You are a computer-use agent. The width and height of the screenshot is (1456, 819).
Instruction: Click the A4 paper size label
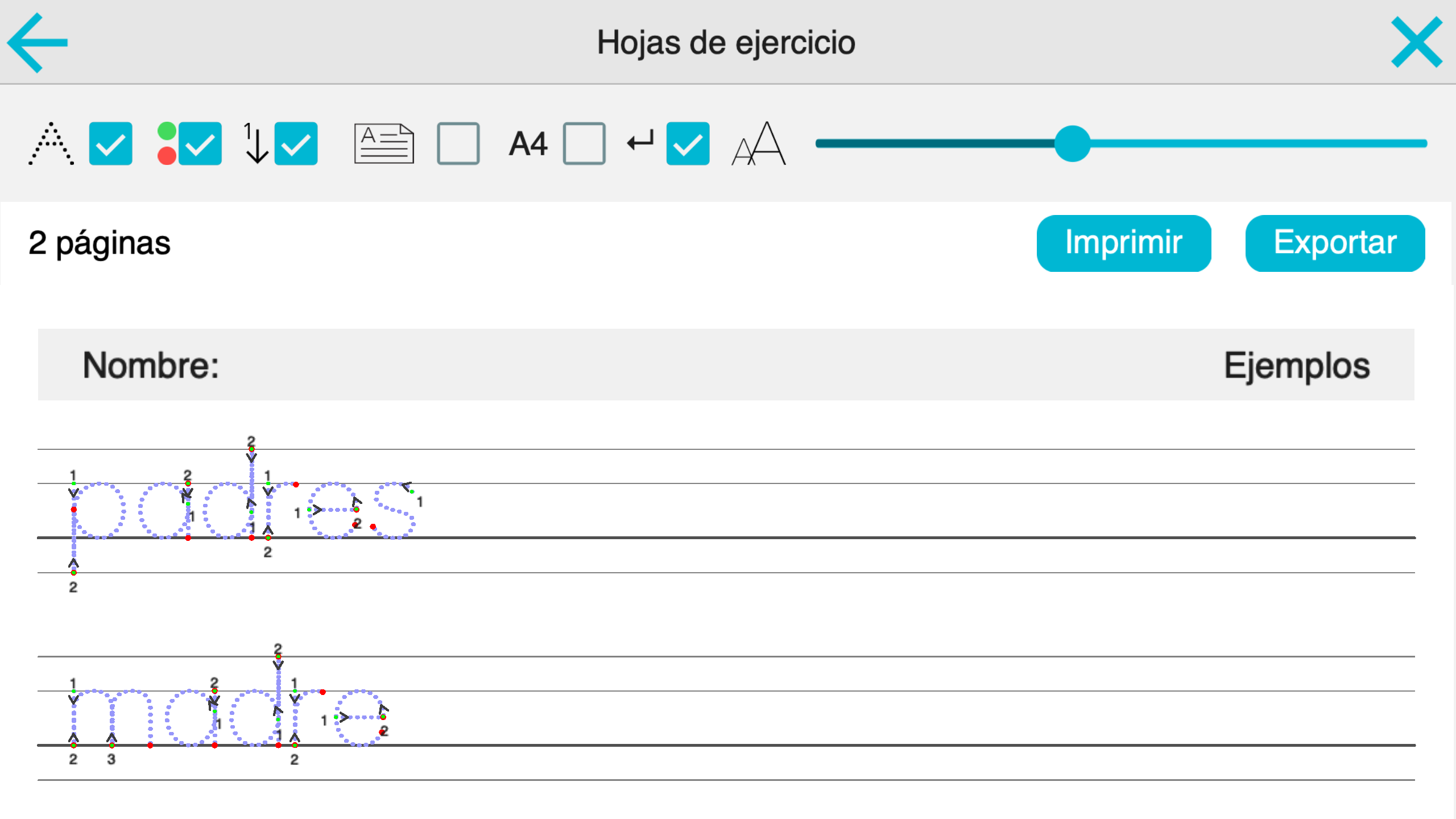pyautogui.click(x=528, y=143)
